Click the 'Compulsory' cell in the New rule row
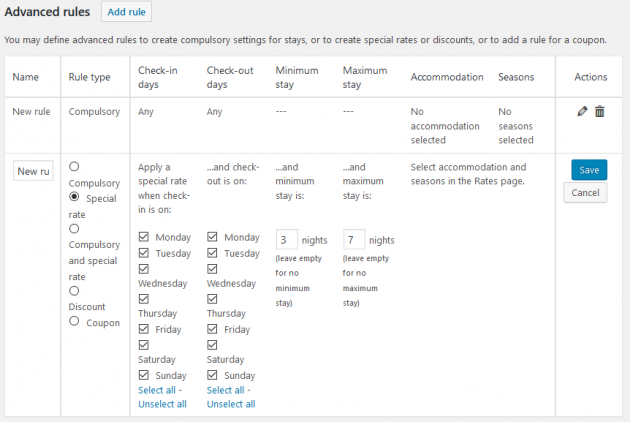Image resolution: width=630 pixels, height=422 pixels. point(94,112)
